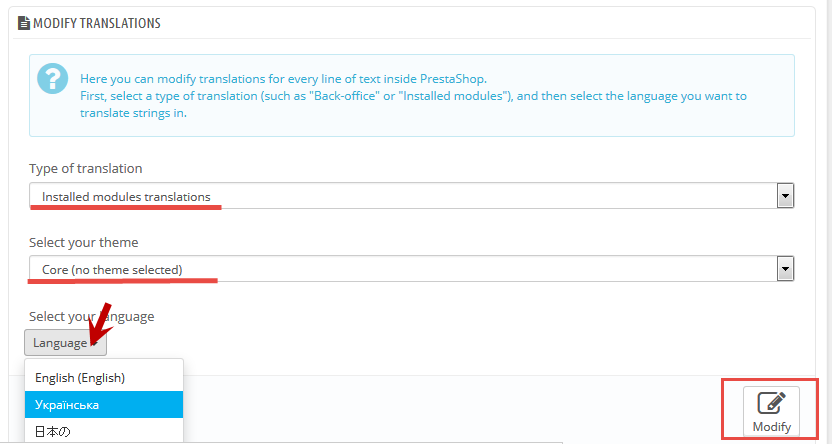Click the help sentence mentioning PrestaShop
Viewport: 832px width, 444px height.
coord(283,79)
